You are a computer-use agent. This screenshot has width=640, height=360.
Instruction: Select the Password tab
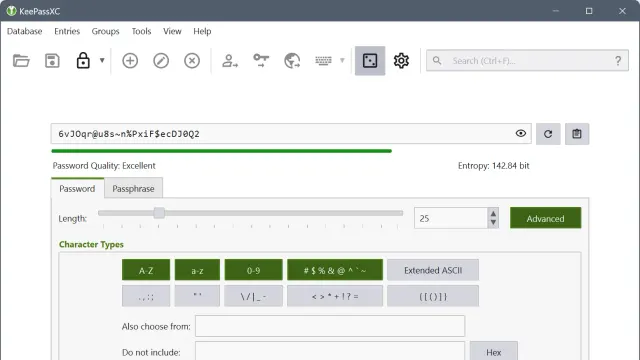[x=77, y=189]
